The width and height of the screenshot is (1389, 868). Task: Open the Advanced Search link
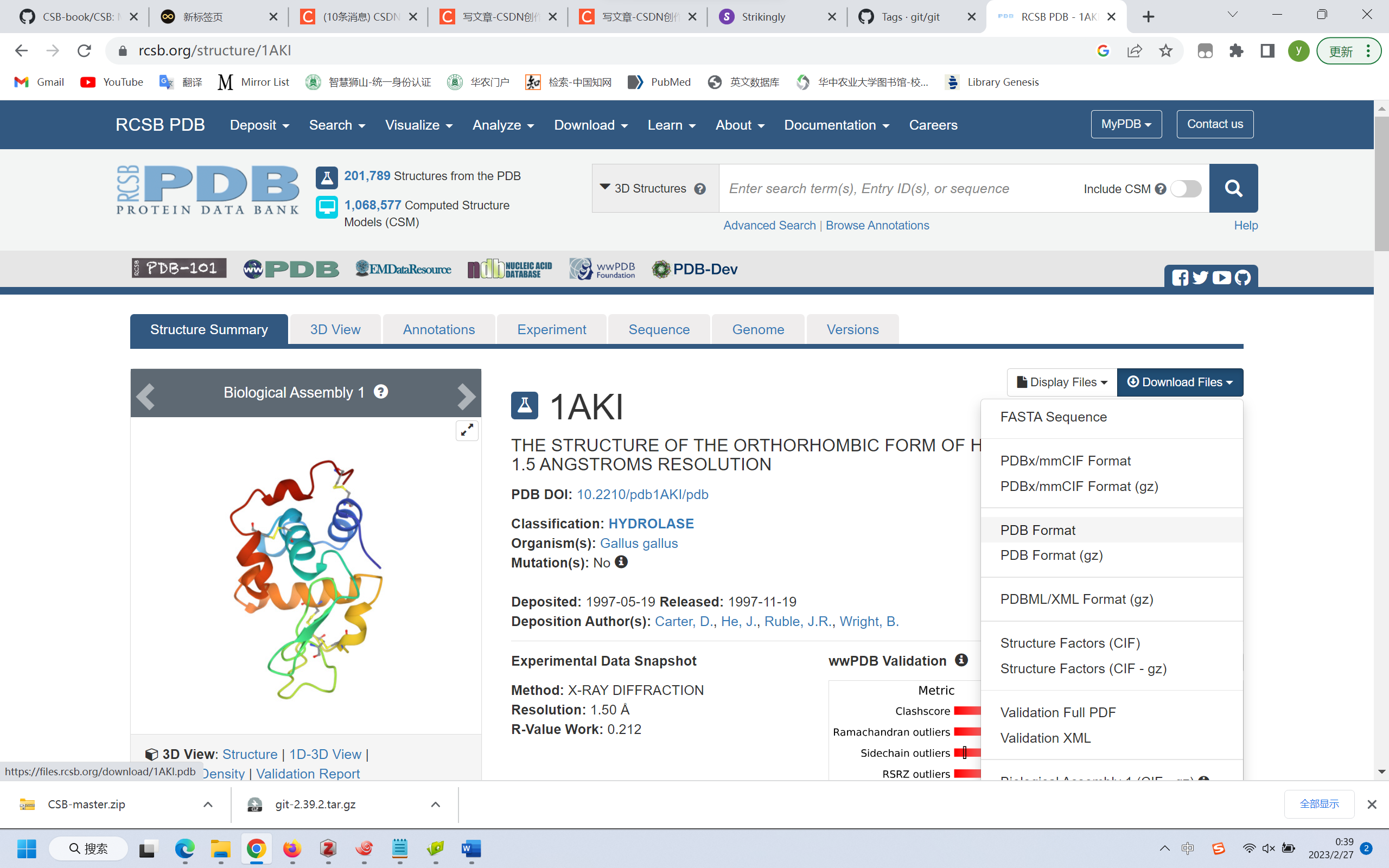769,226
